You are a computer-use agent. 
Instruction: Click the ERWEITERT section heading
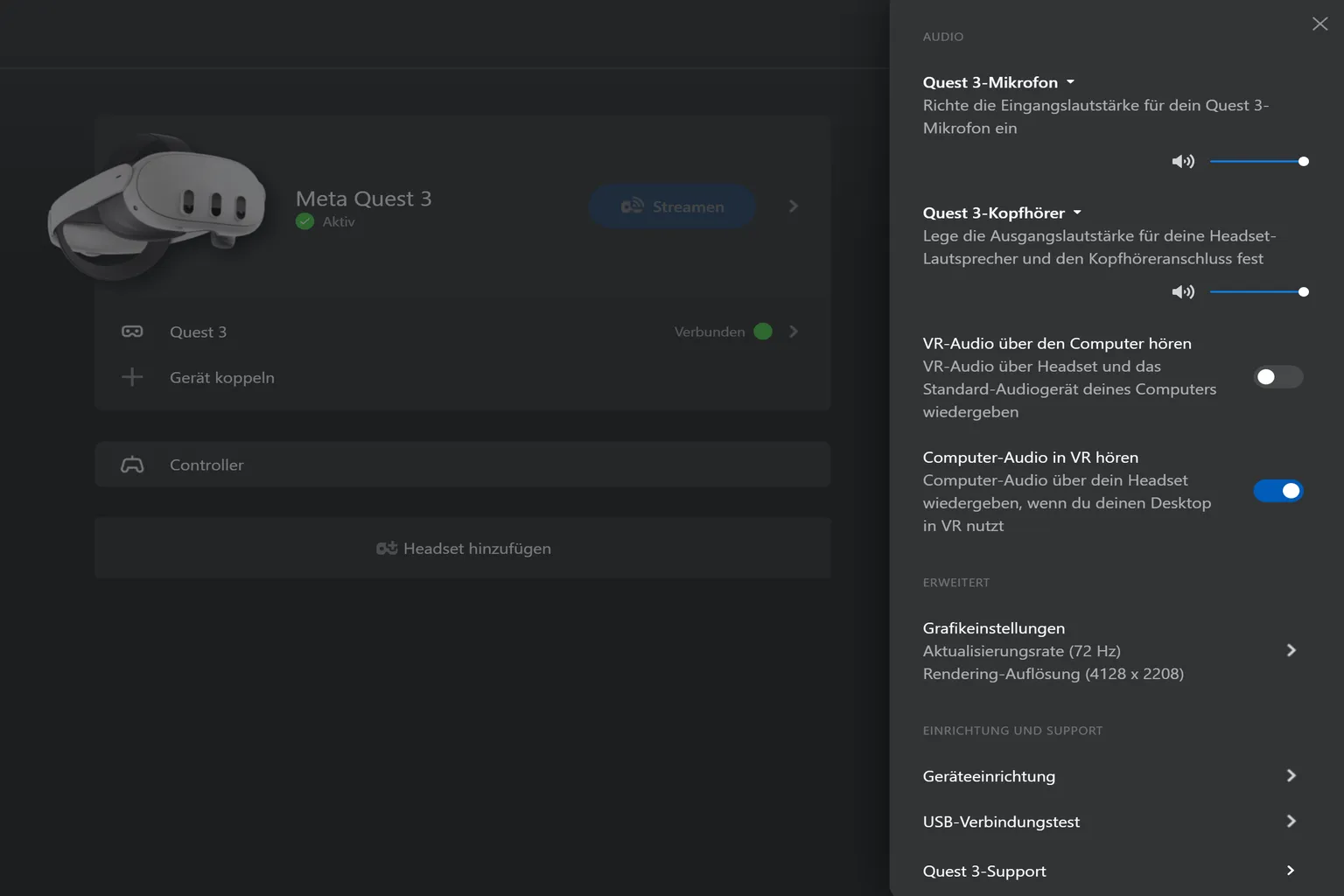pos(956,583)
